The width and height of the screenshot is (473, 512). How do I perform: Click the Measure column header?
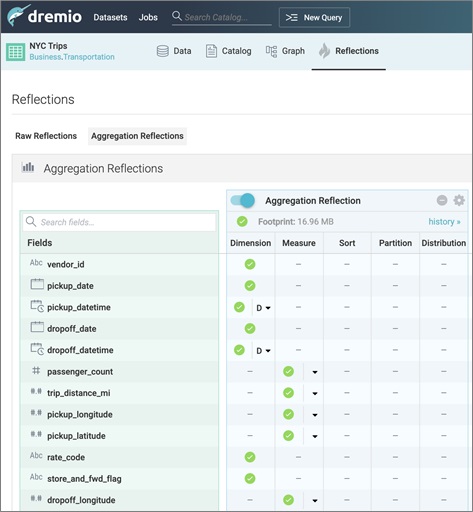pyautogui.click(x=299, y=243)
